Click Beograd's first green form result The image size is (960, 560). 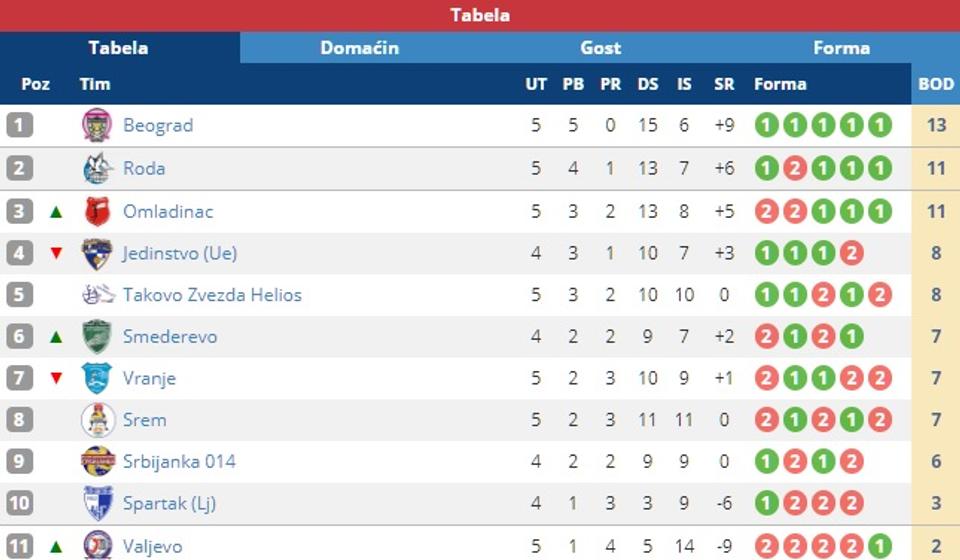766,126
